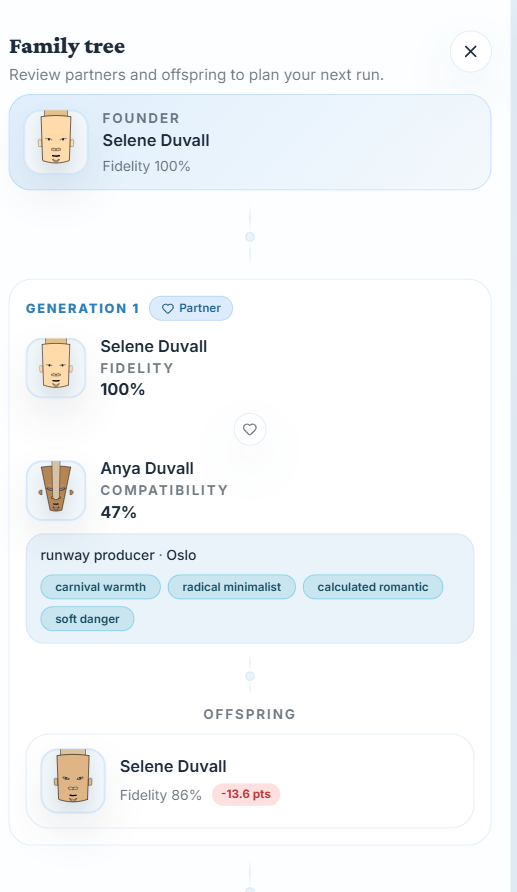The height and width of the screenshot is (892, 517).
Task: Select the Partner badge
Action: click(x=191, y=308)
